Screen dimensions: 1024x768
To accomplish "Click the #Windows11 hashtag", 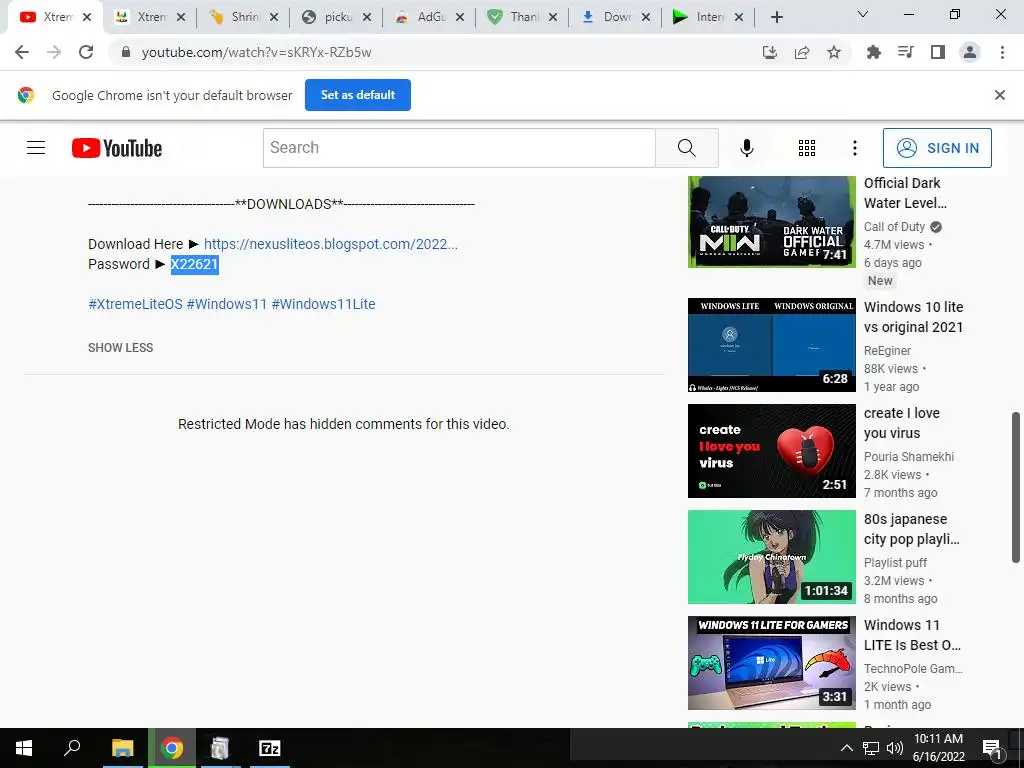I will pos(227,304).
